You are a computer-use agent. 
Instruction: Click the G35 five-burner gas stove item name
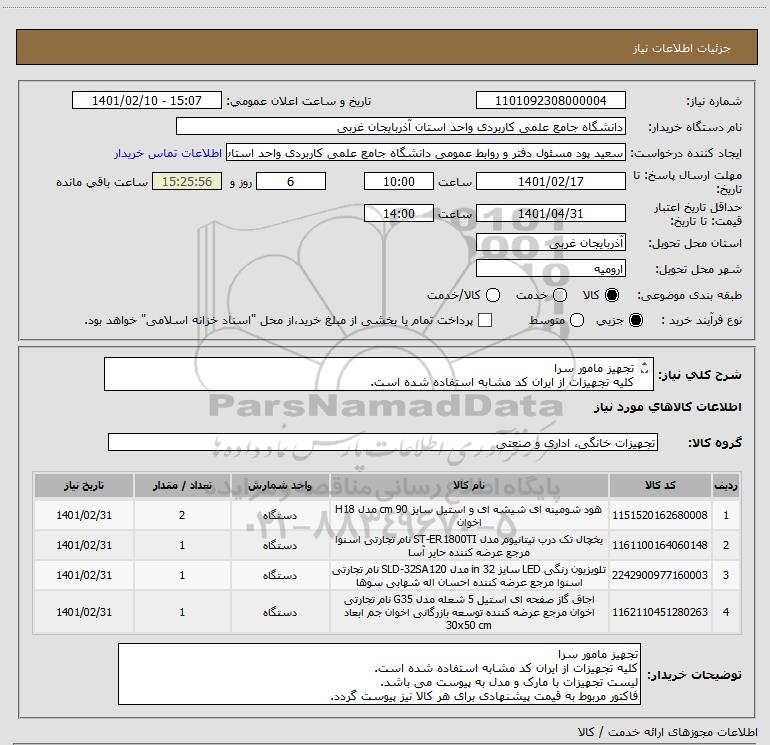click(469, 612)
